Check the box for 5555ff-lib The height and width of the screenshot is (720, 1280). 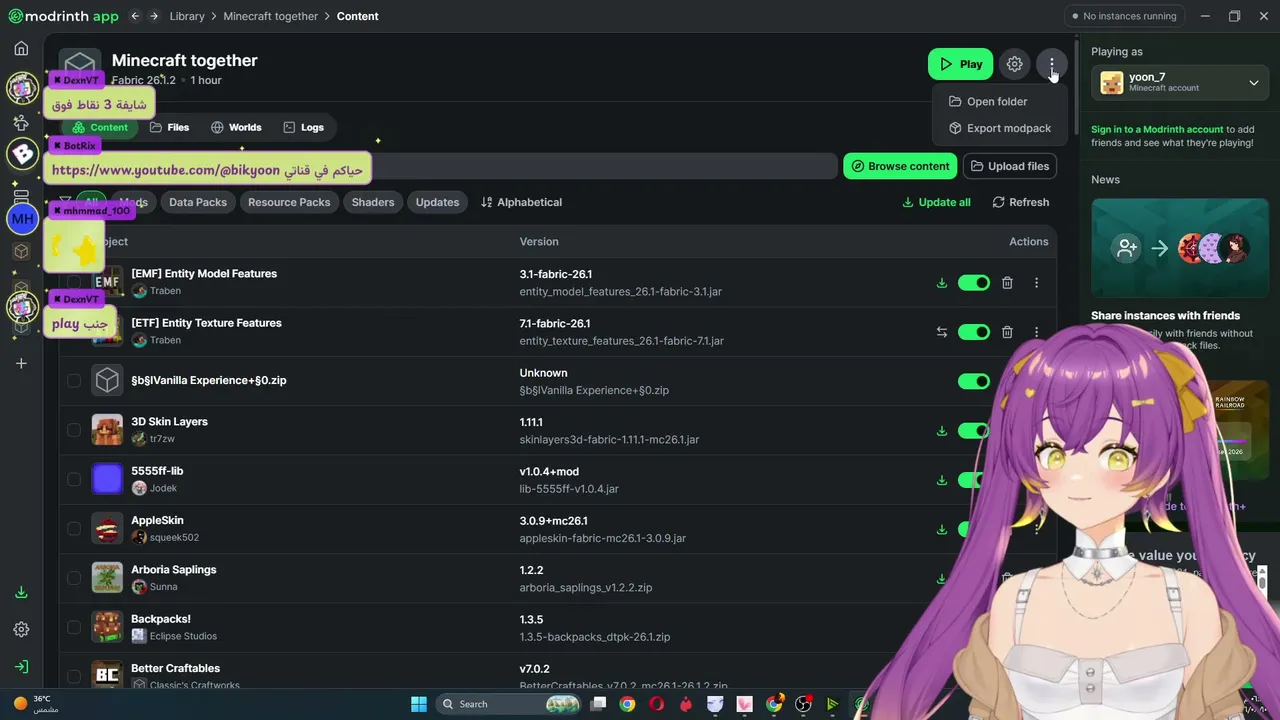74,479
